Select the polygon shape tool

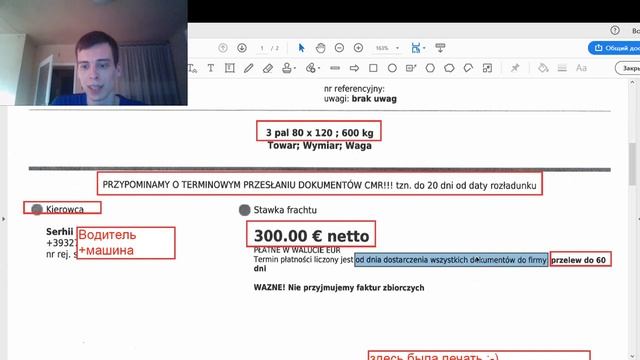pos(430,68)
